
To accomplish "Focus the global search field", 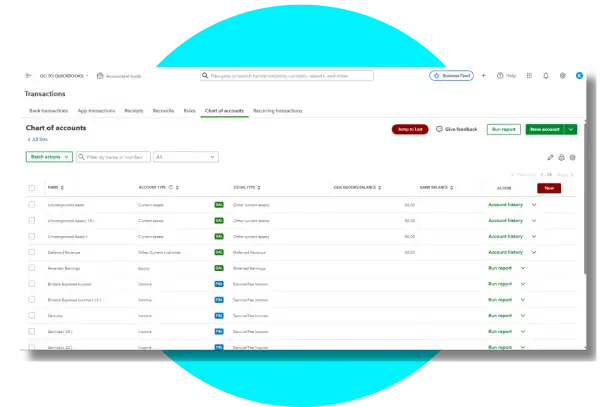I will [x=287, y=76].
